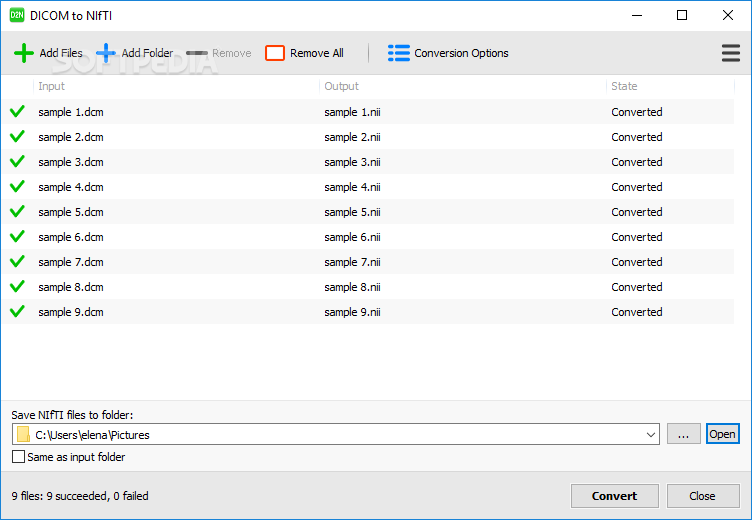This screenshot has width=752, height=520.
Task: Click Converted state of sample 9.dcm row
Action: click(637, 312)
